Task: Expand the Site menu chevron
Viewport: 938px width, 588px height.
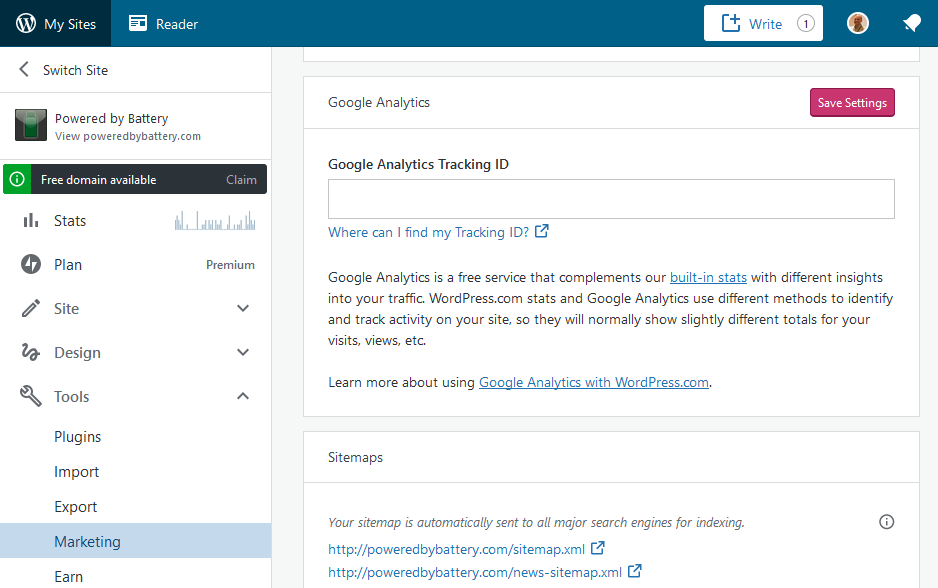Action: tap(243, 309)
